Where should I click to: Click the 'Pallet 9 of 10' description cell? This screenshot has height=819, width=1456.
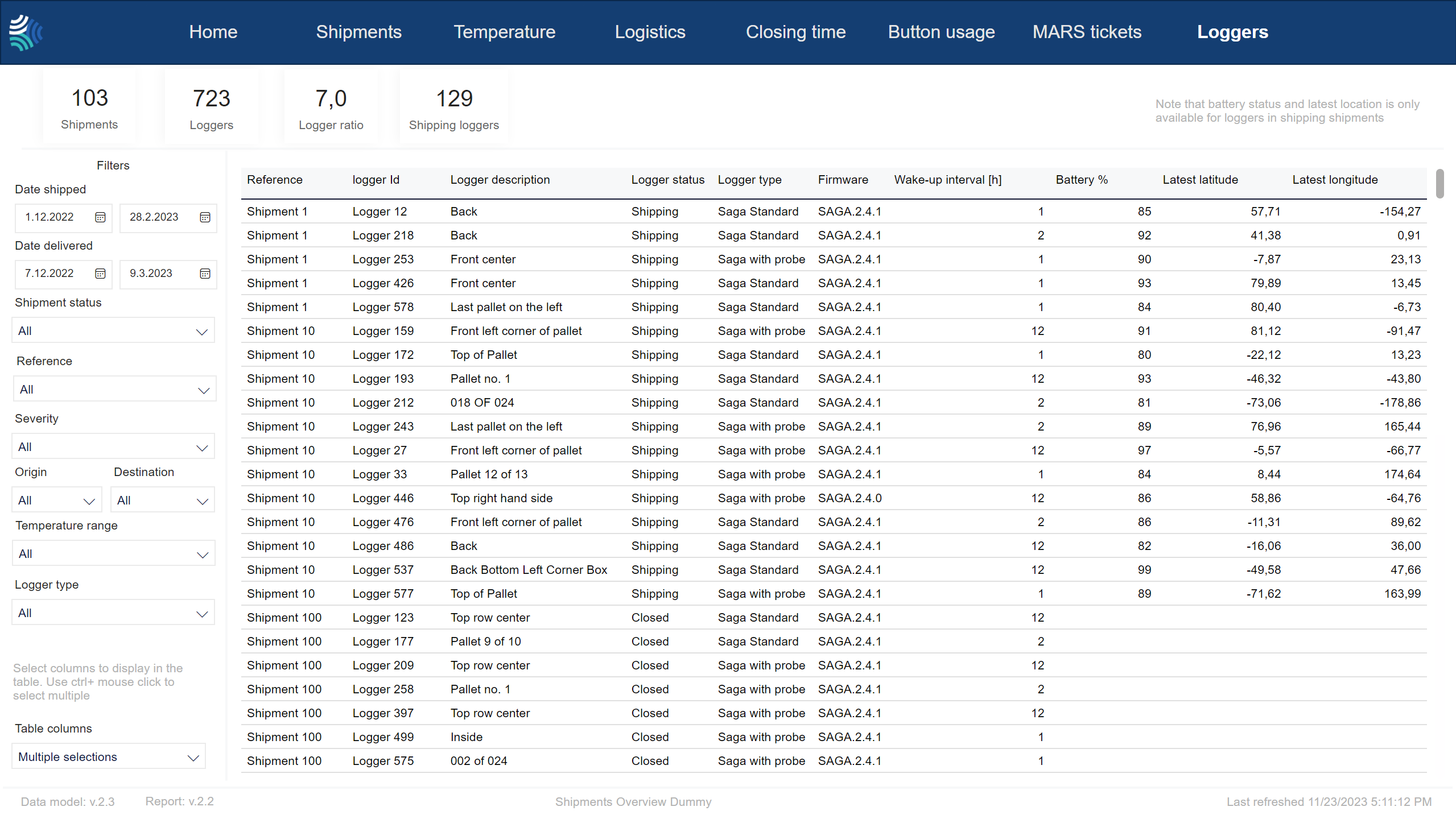tap(486, 642)
